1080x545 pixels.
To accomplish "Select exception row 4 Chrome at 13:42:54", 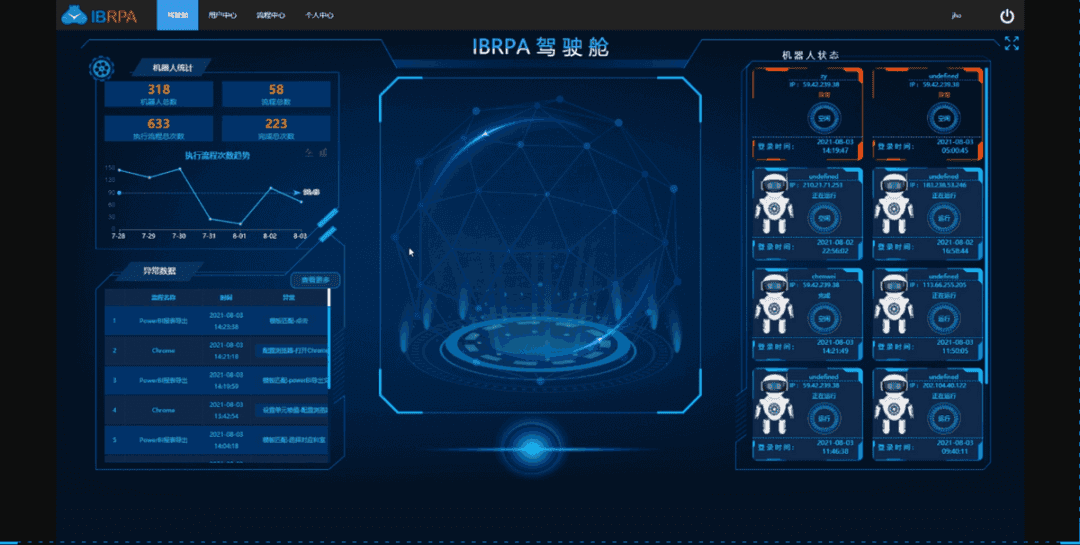I will coord(216,410).
